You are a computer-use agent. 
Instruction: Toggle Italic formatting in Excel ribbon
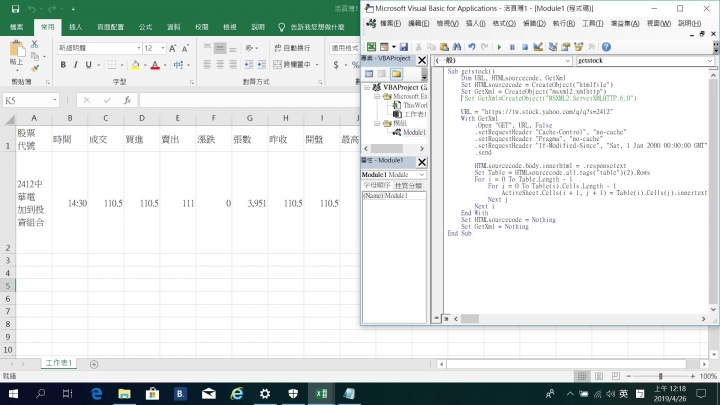(x=75, y=65)
